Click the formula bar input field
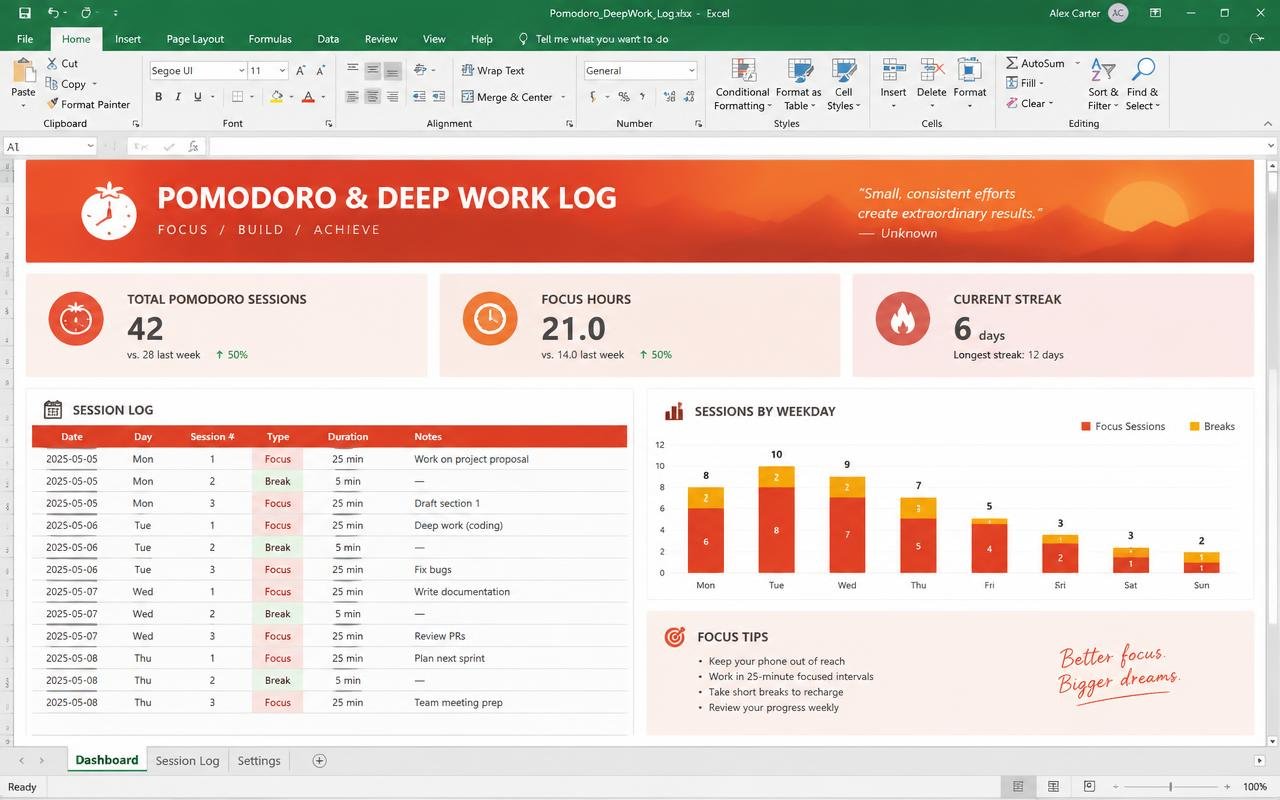This screenshot has width=1280, height=800. (736, 146)
